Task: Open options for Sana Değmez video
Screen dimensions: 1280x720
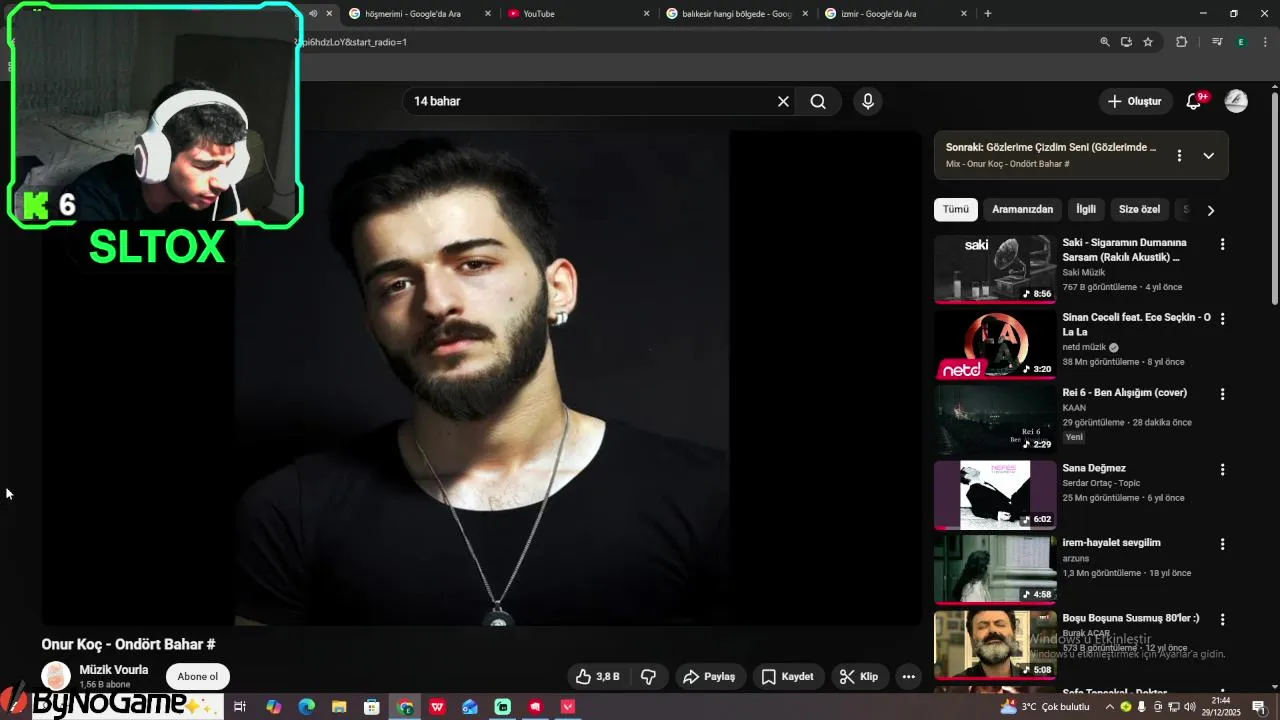Action: click(x=1222, y=469)
